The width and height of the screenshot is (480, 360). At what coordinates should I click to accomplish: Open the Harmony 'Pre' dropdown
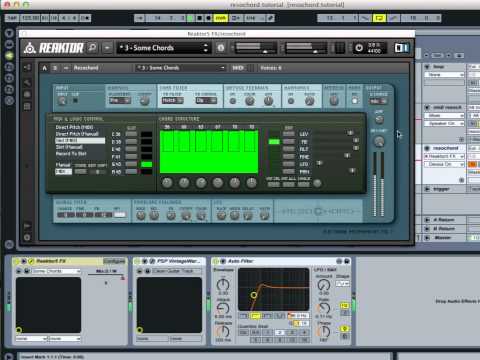[120, 100]
